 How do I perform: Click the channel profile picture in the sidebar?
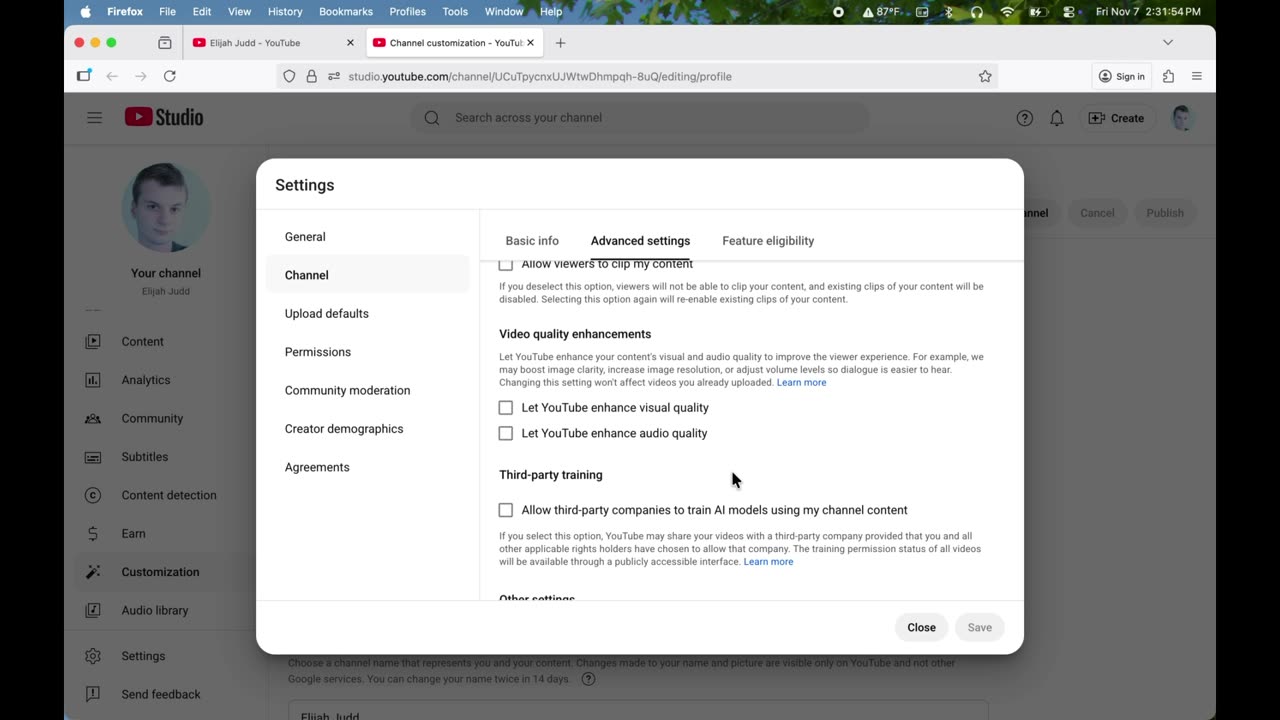click(x=166, y=207)
